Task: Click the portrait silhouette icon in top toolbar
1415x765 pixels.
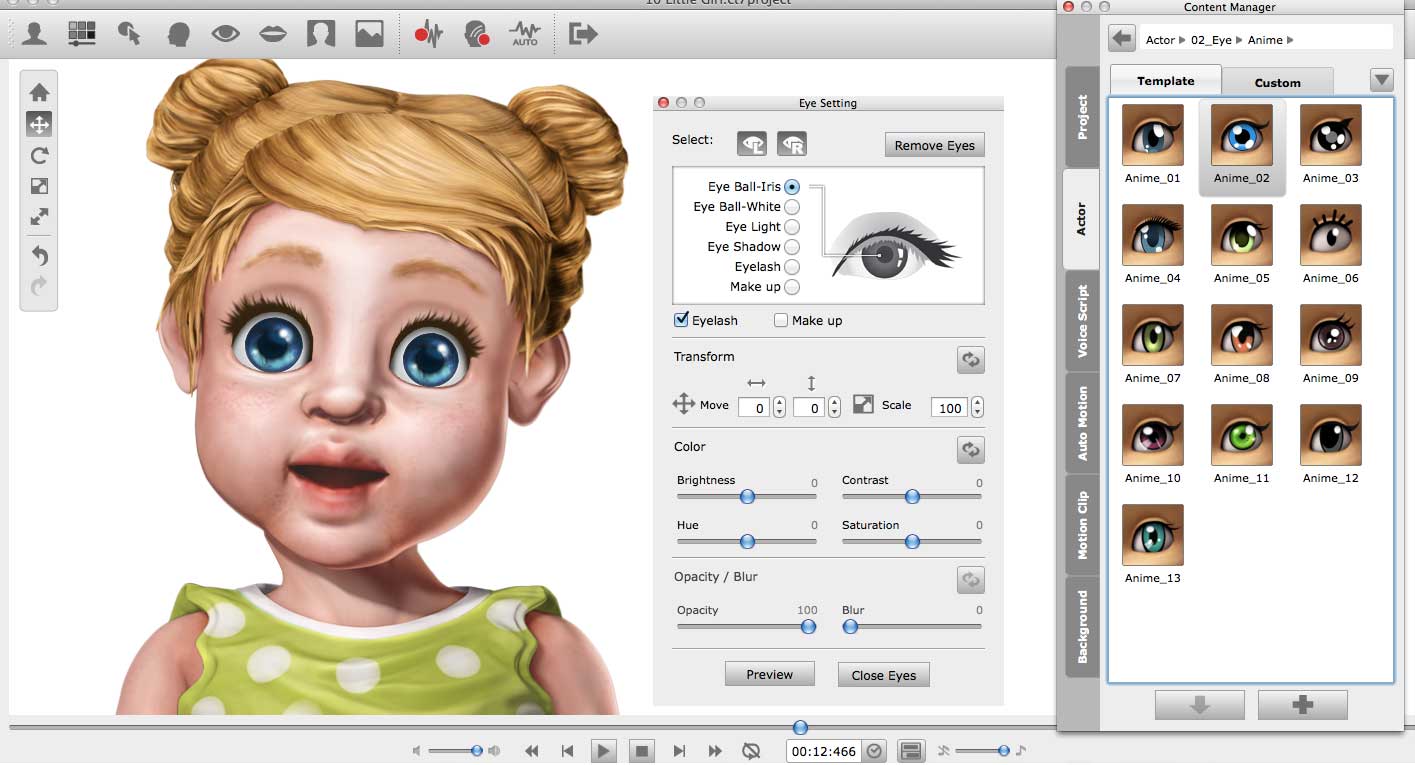Action: pyautogui.click(x=320, y=34)
